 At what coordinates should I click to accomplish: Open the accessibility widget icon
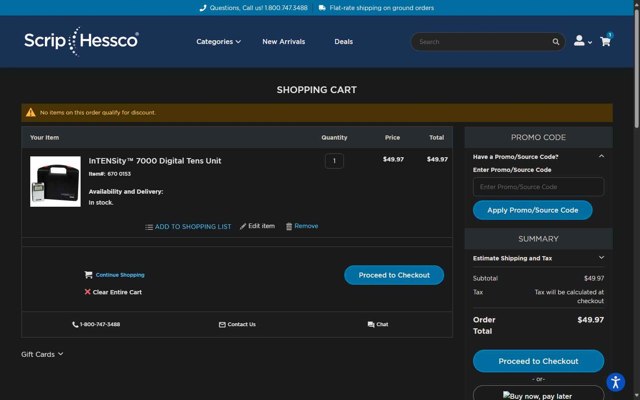pyautogui.click(x=616, y=382)
